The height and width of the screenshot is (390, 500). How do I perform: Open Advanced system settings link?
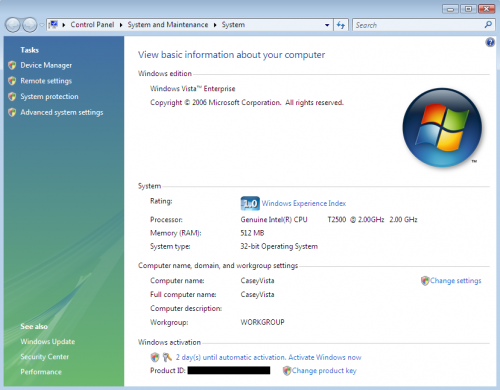pyautogui.click(x=62, y=112)
